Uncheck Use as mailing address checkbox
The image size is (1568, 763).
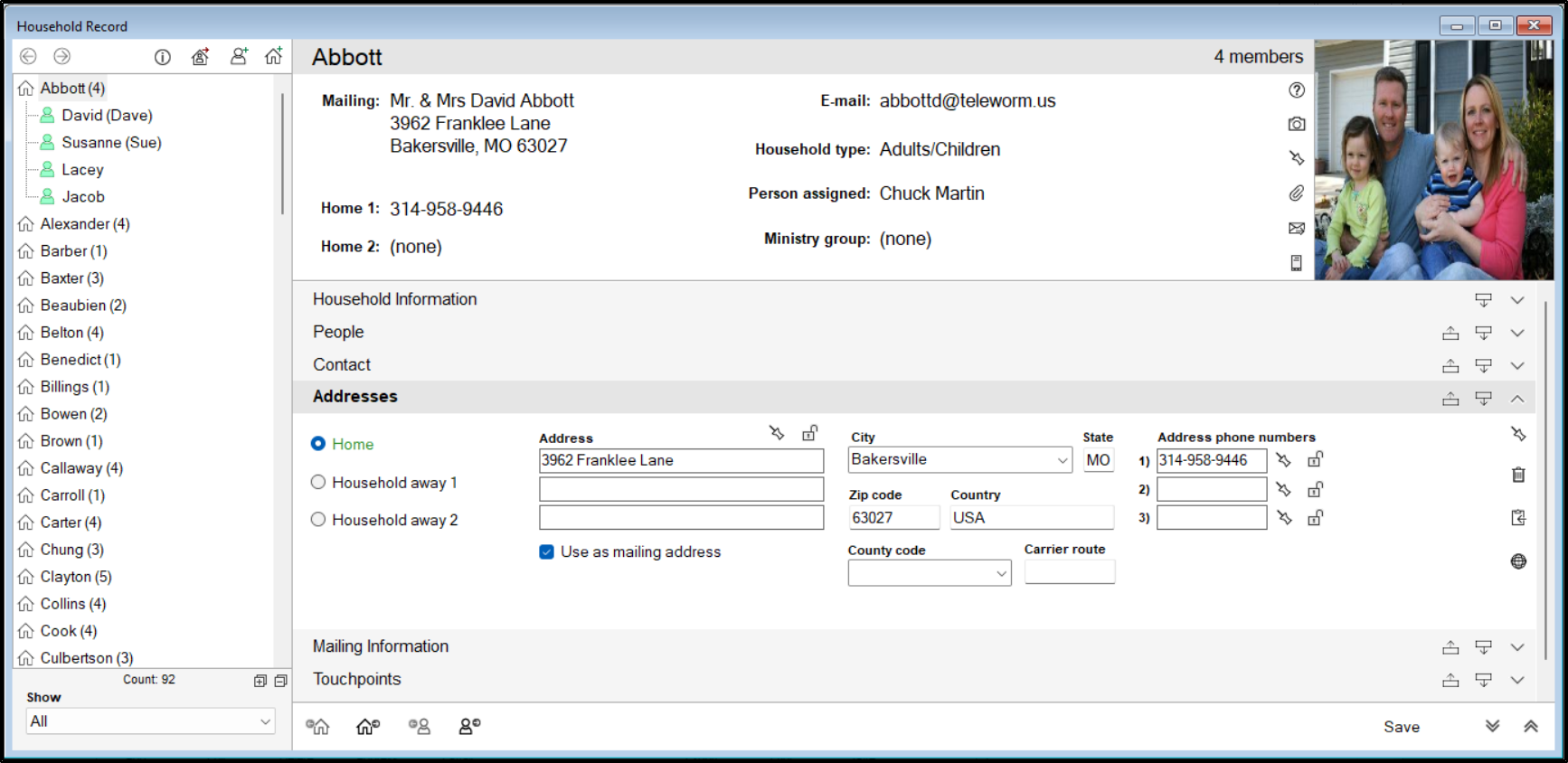[x=546, y=552]
